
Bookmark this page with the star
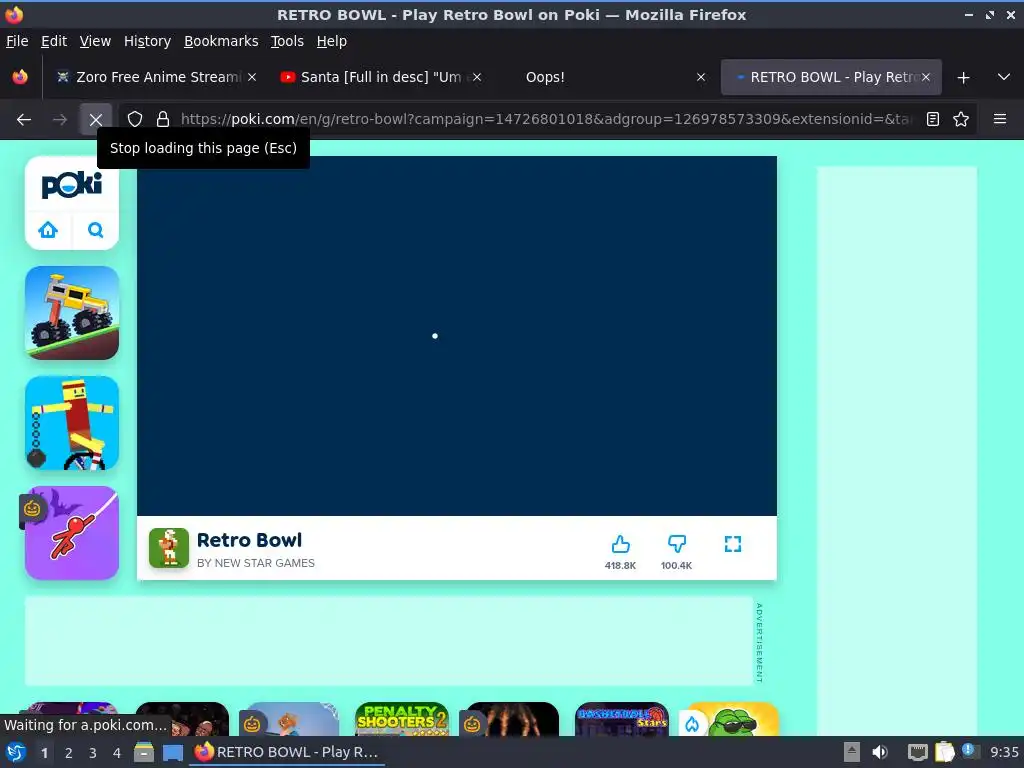(x=961, y=120)
